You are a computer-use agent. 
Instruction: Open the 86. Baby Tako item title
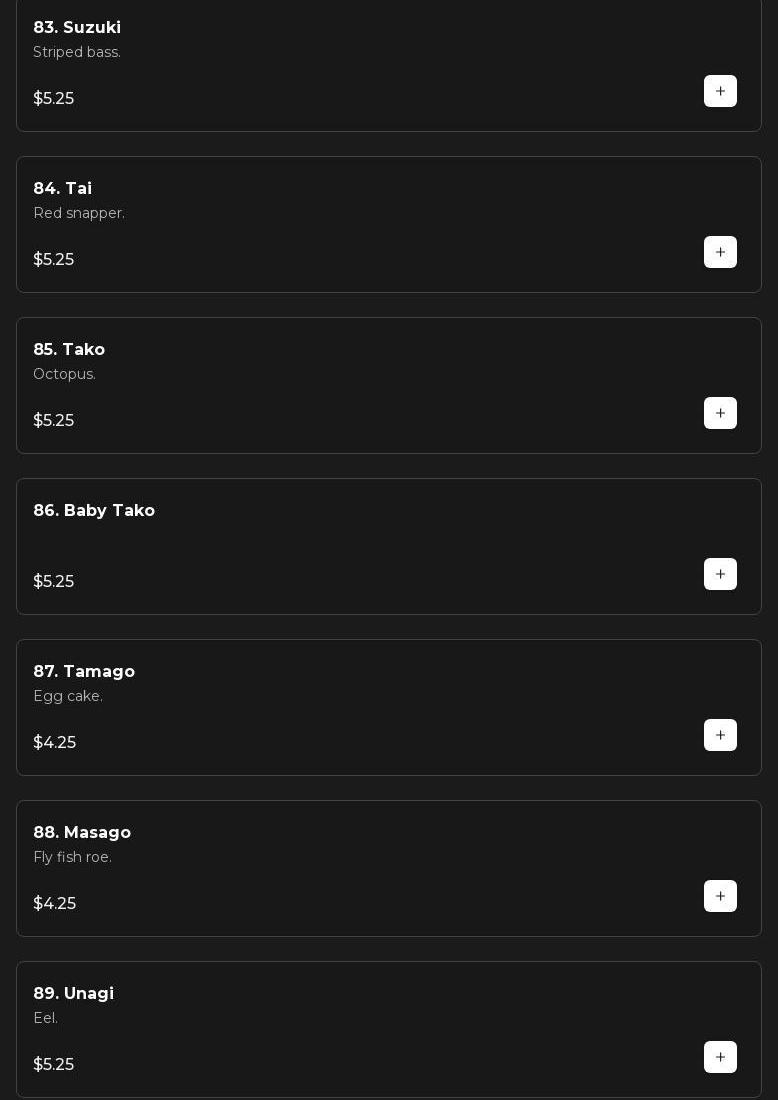point(94,511)
